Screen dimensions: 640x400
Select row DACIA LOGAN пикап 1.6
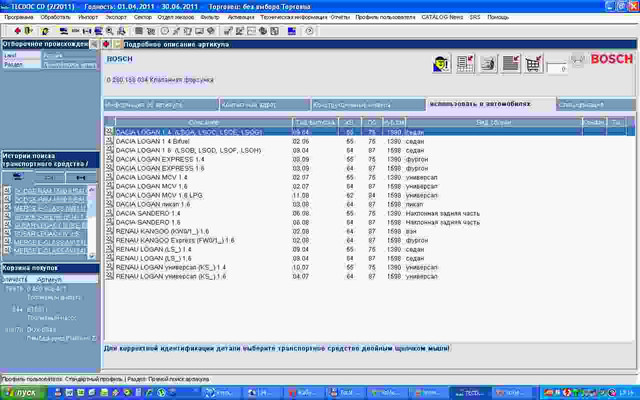pos(369,204)
